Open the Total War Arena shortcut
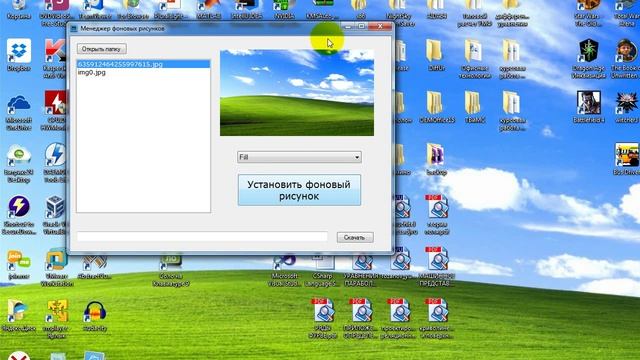 click(627, 12)
